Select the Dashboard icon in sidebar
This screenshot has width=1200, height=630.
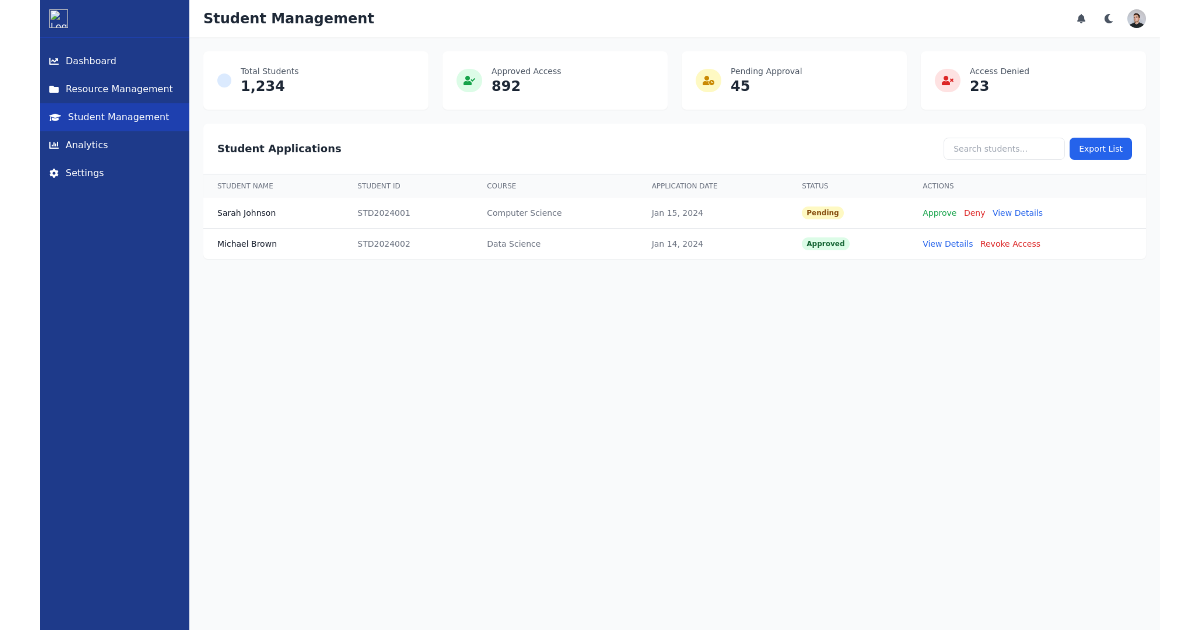pos(55,60)
